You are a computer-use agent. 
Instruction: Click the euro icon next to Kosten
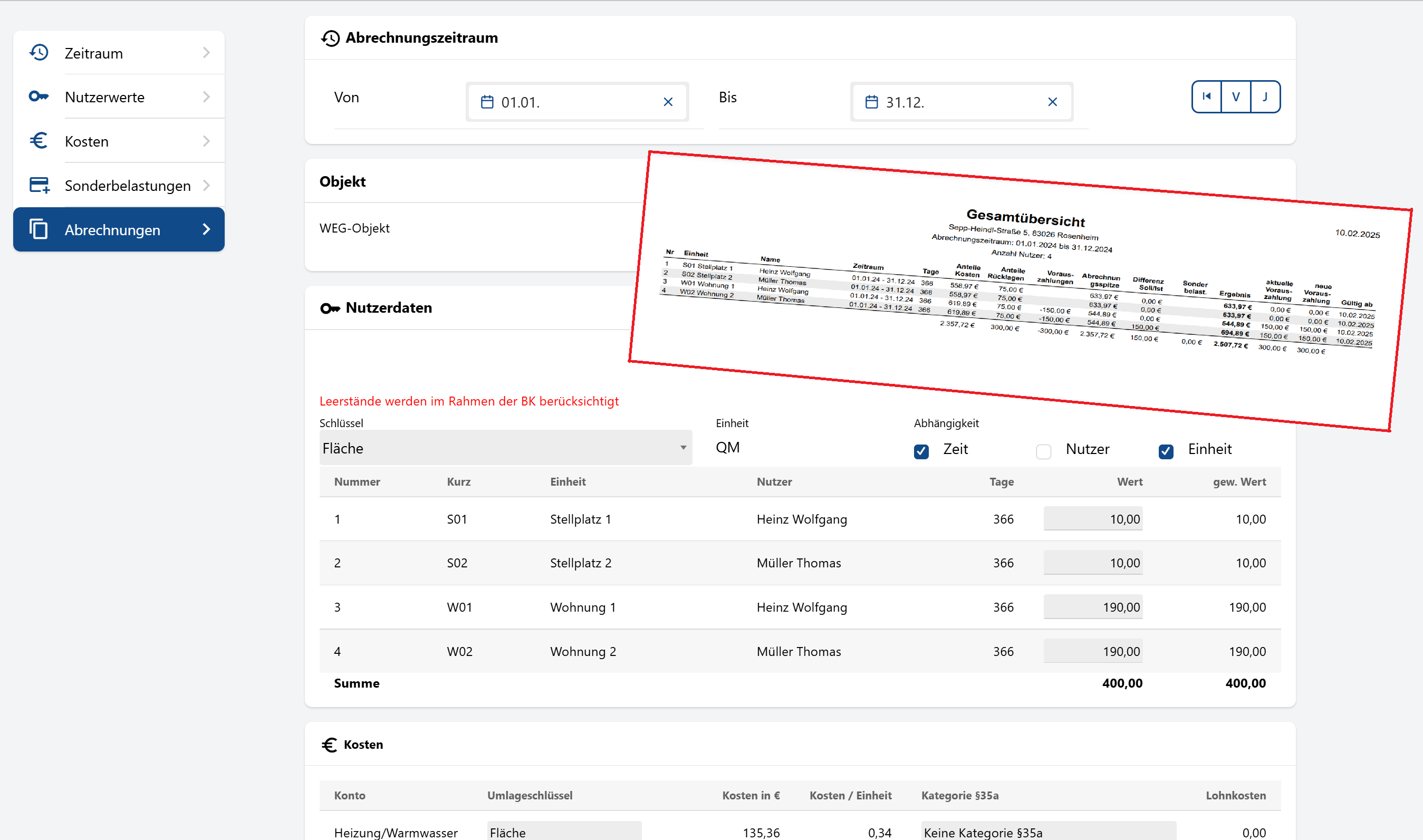pyautogui.click(x=39, y=140)
